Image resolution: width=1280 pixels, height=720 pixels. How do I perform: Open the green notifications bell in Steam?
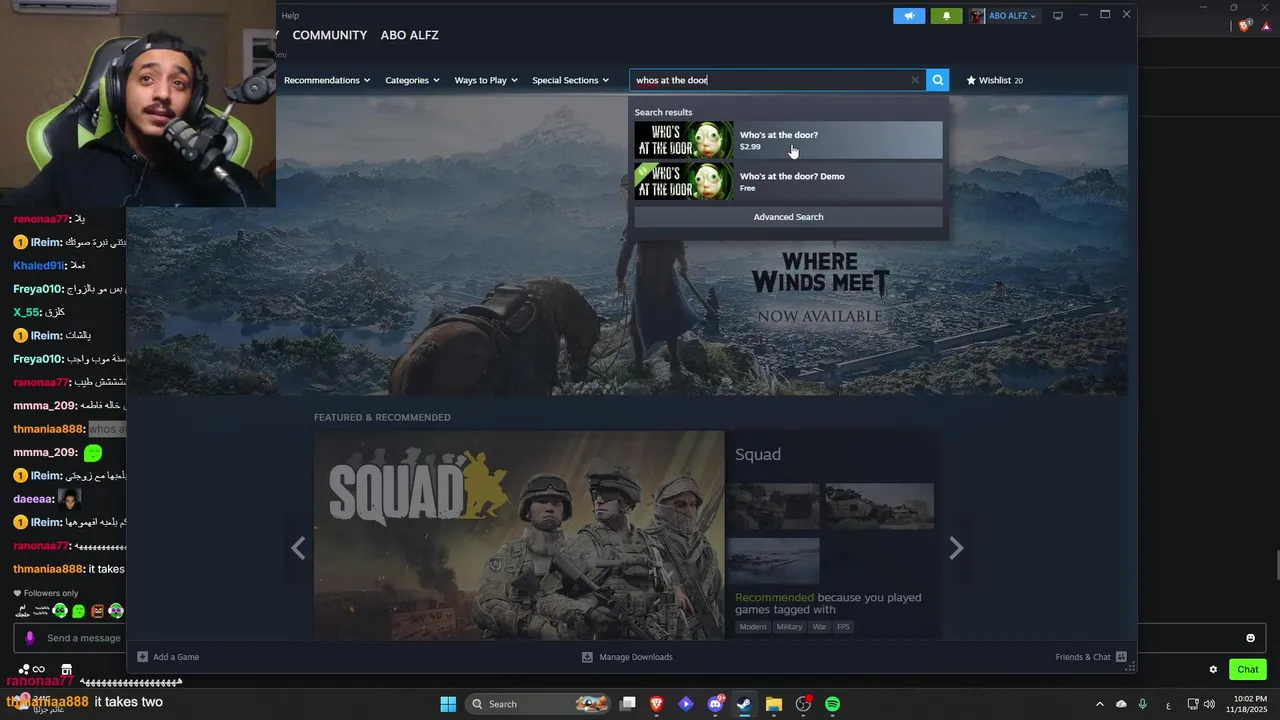(x=946, y=16)
